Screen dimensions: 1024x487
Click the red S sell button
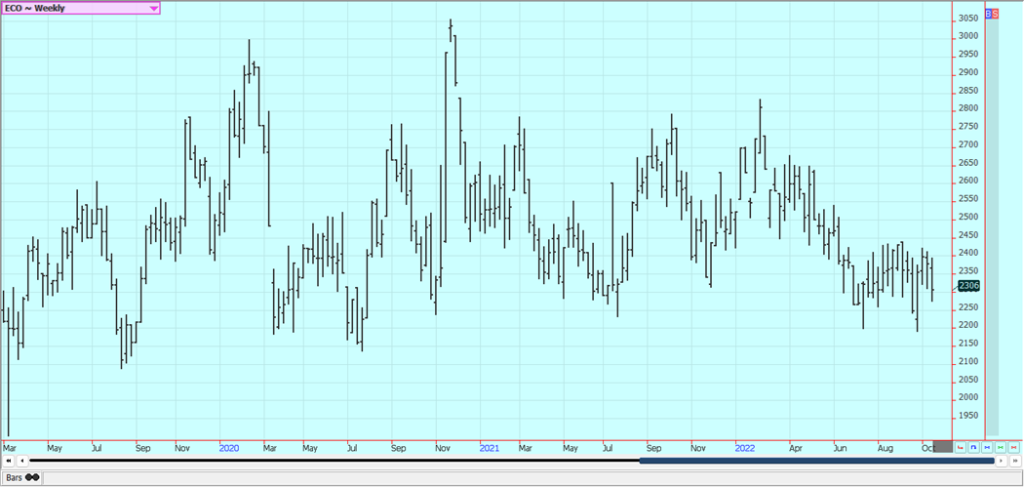click(995, 14)
